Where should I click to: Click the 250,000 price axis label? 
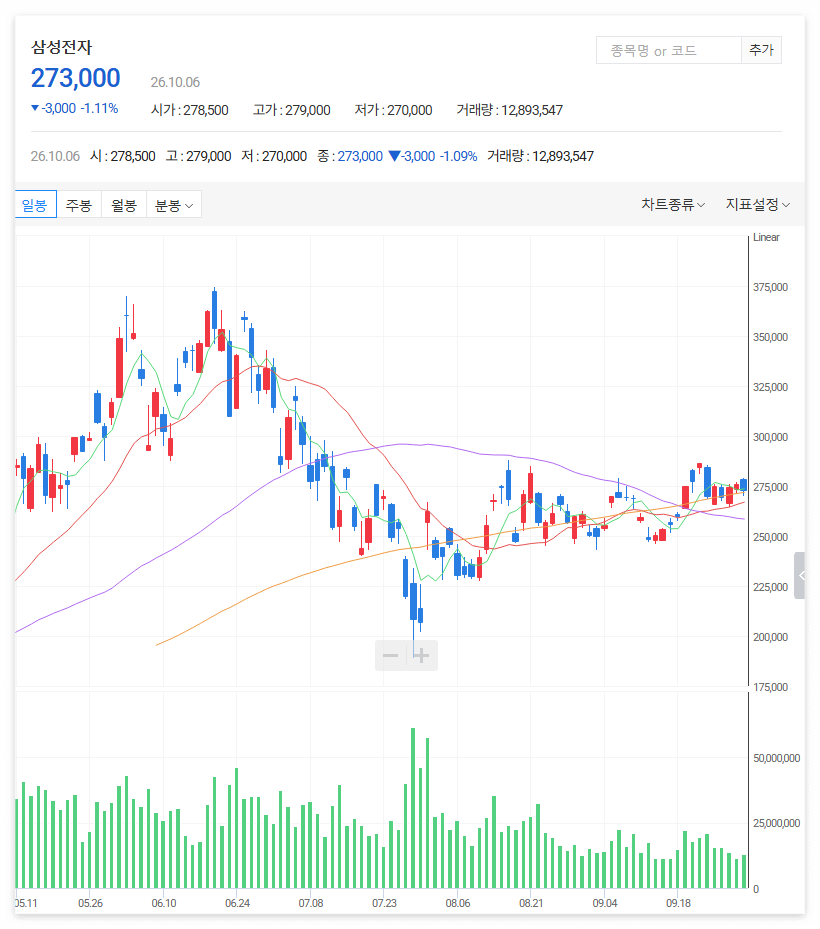pos(770,537)
